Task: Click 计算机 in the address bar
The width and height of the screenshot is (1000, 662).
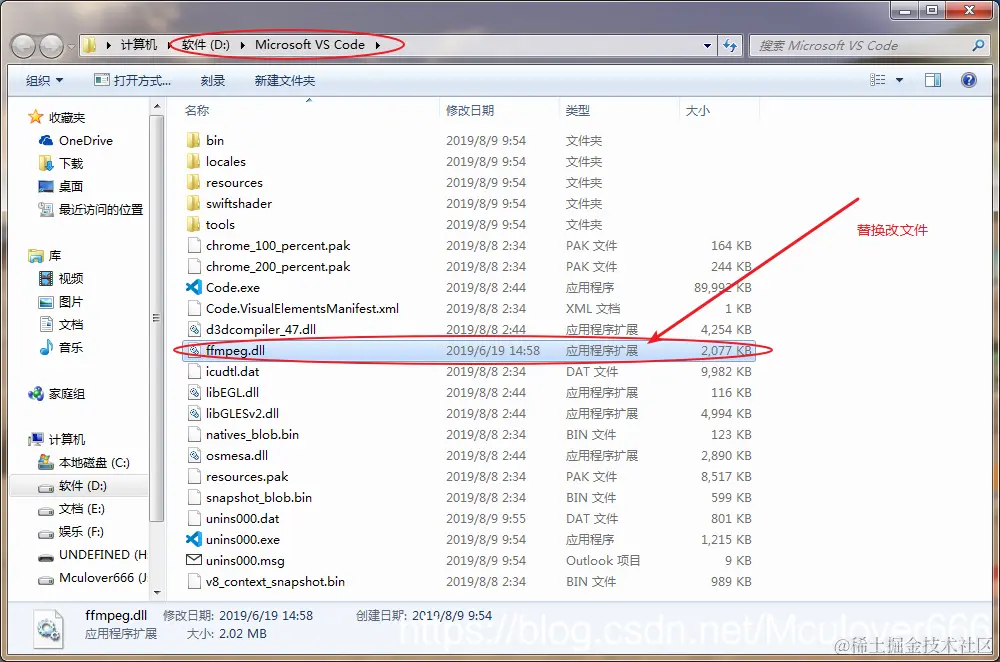Action: (x=138, y=45)
